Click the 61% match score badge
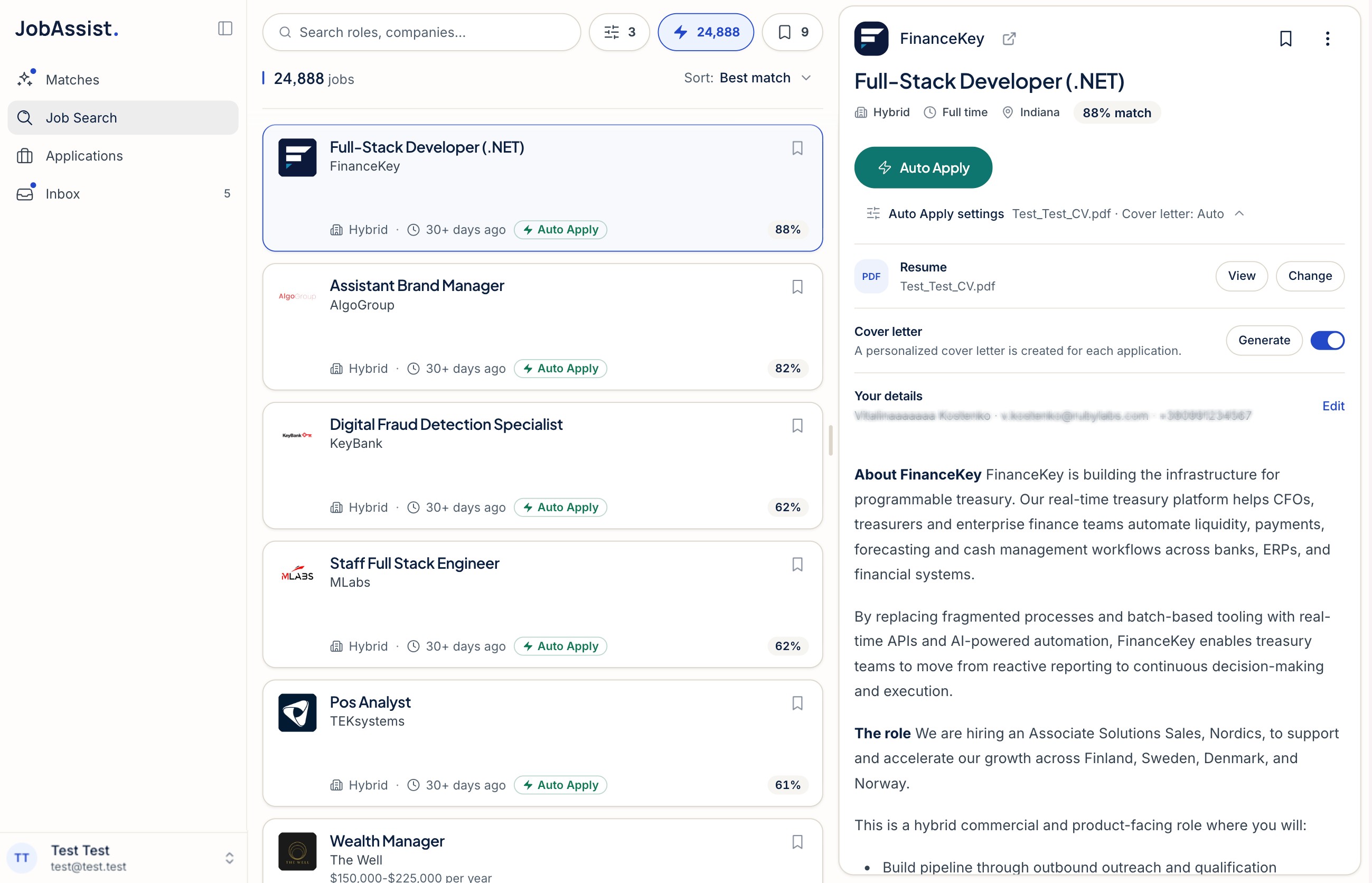1372x883 pixels. point(788,785)
